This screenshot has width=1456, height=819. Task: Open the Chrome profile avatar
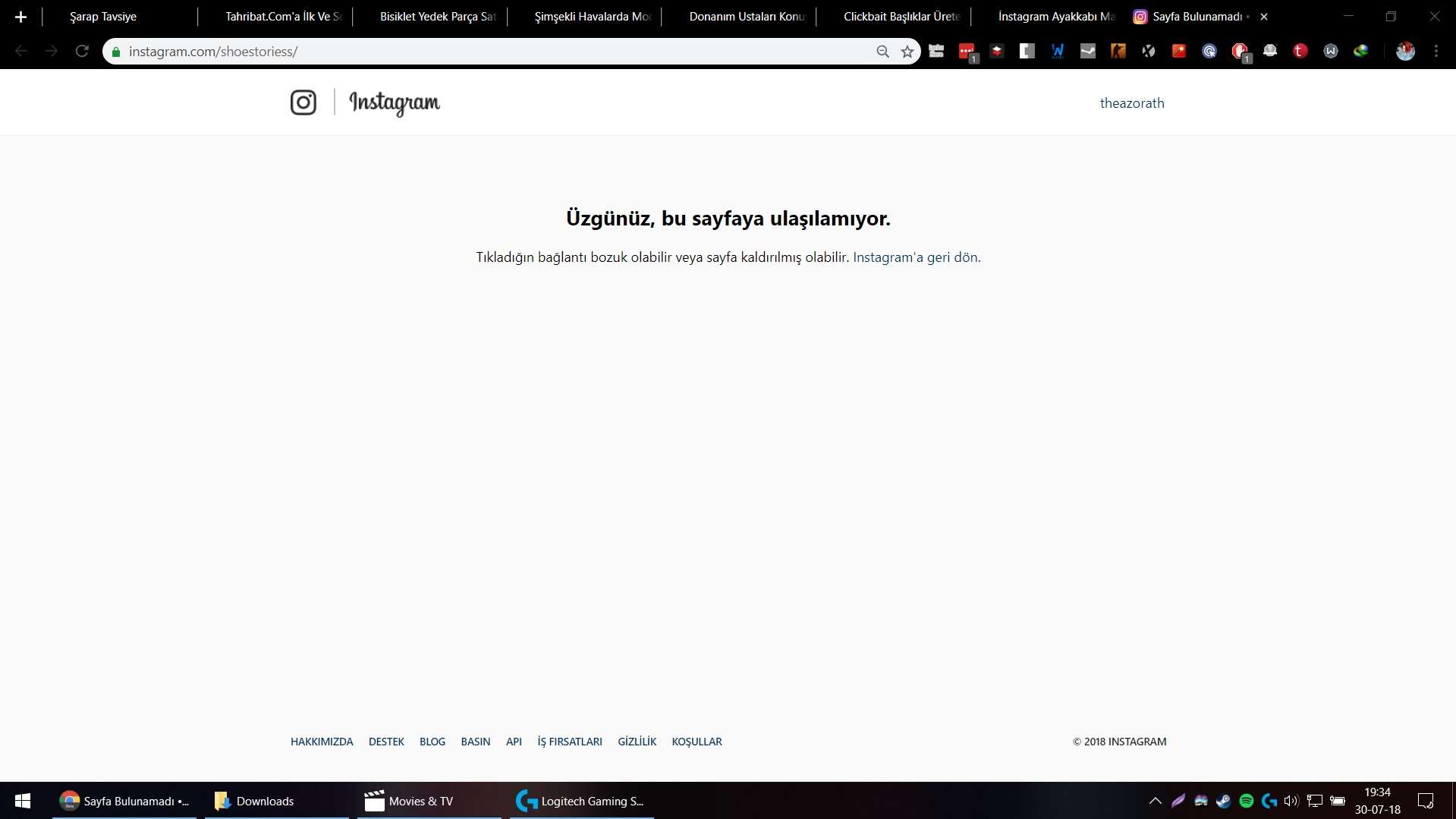point(1405,52)
